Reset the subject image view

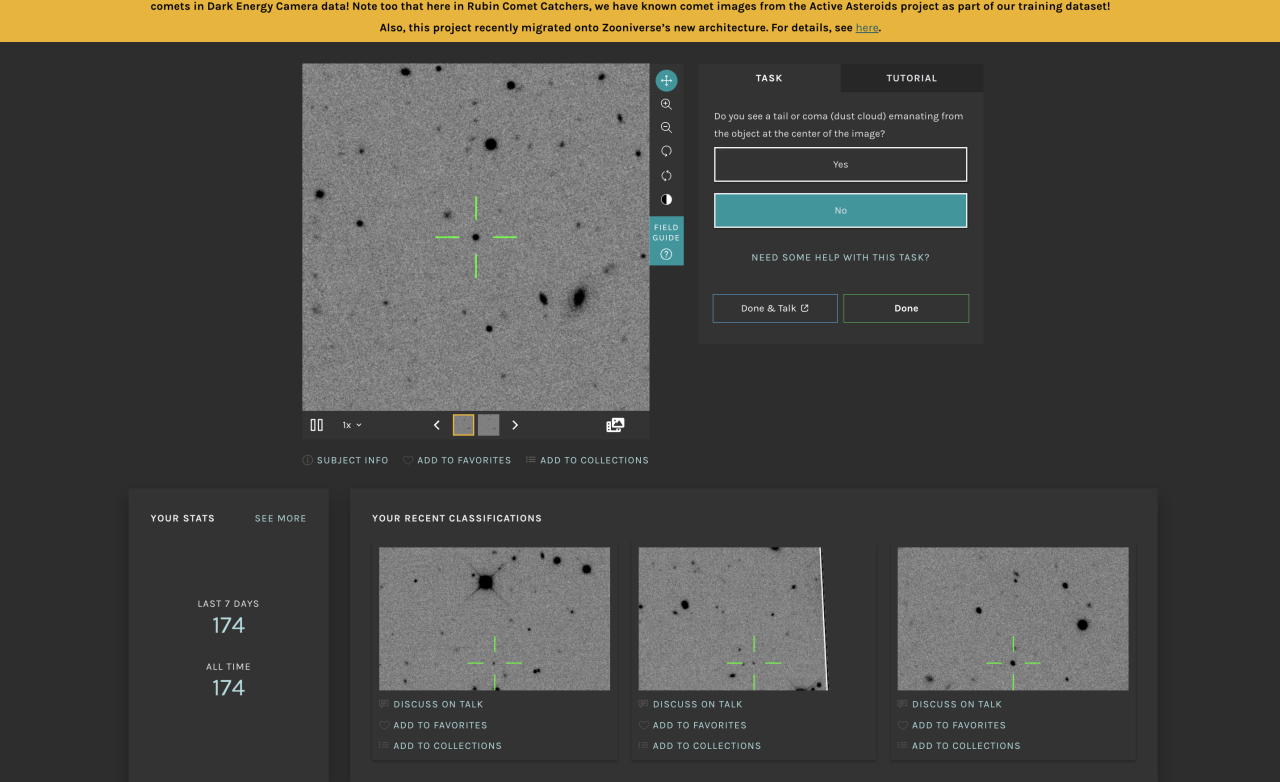point(666,175)
